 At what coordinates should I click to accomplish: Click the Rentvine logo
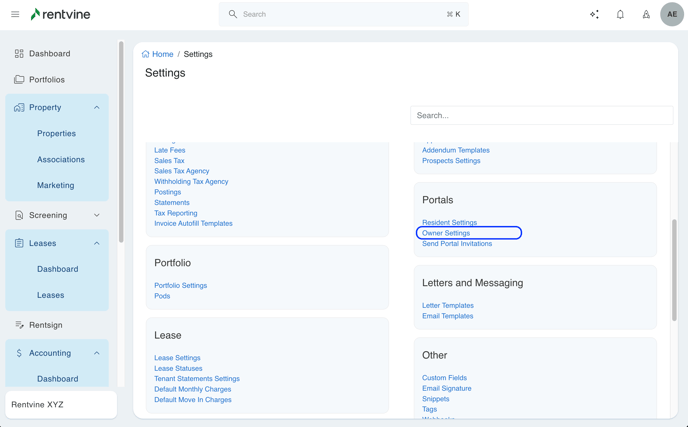pos(62,14)
